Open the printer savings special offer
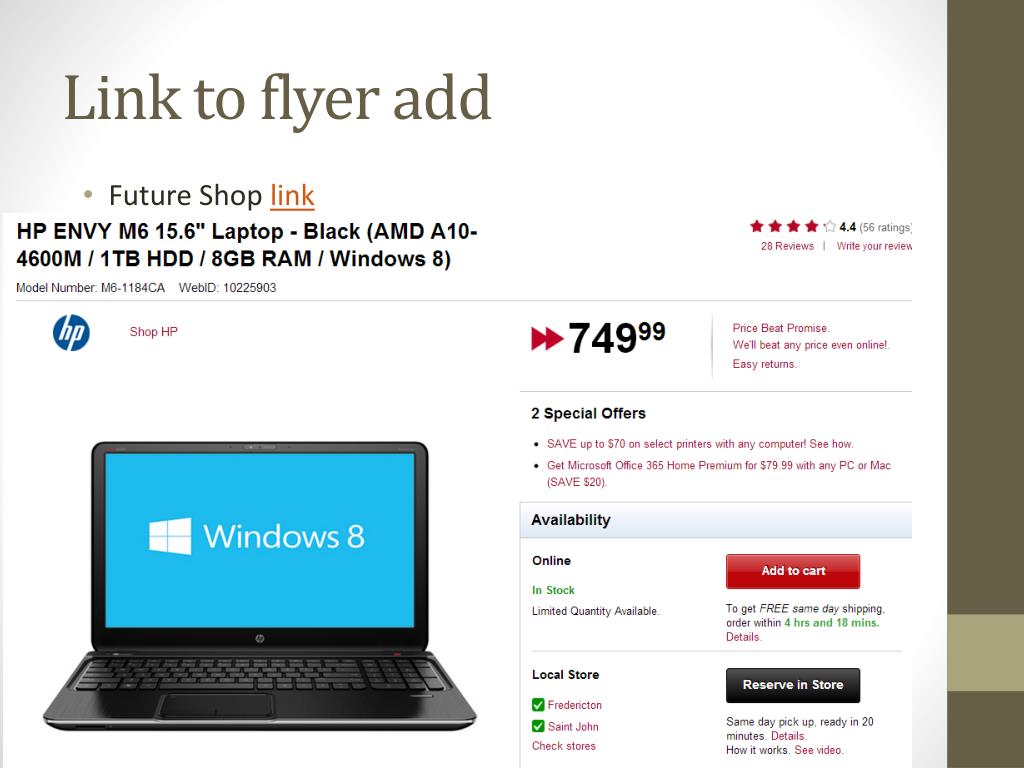Image resolution: width=1024 pixels, height=768 pixels. (x=700, y=444)
